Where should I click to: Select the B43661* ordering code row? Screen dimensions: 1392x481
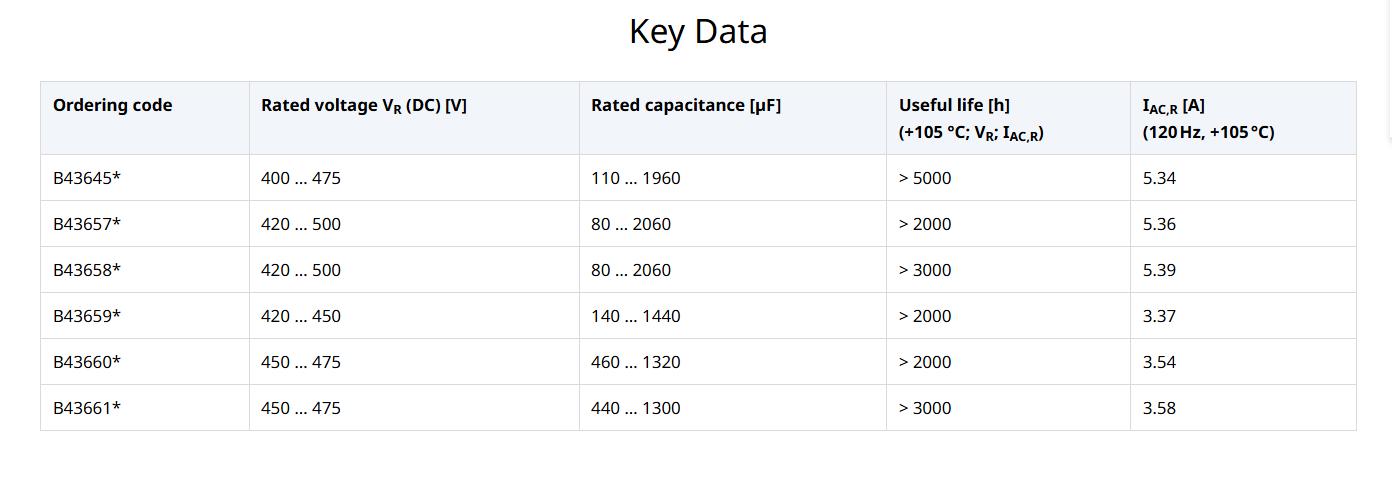[698, 408]
